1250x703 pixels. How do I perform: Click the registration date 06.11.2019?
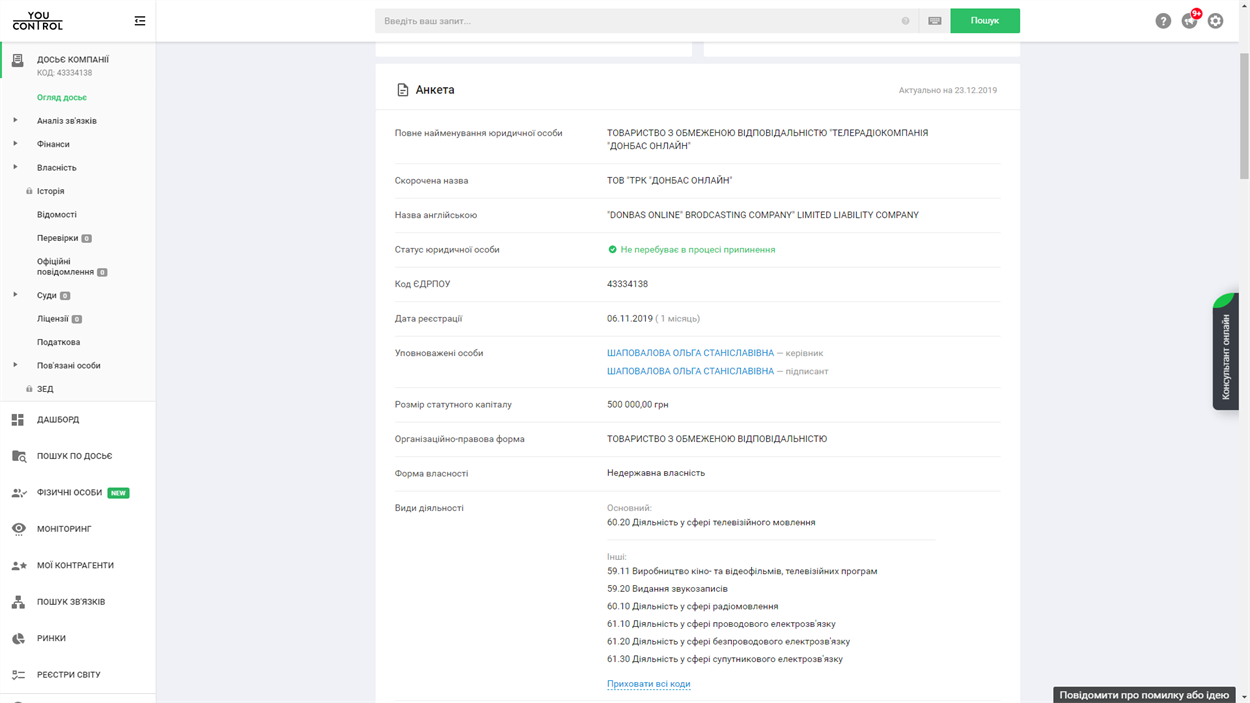[x=630, y=319]
